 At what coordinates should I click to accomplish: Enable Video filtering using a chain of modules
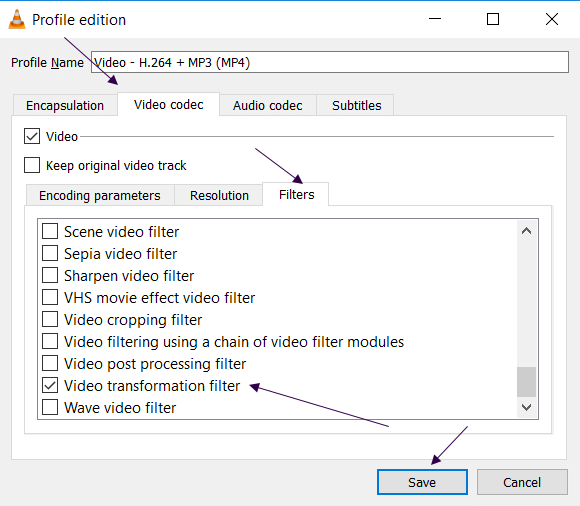pyautogui.click(x=50, y=341)
